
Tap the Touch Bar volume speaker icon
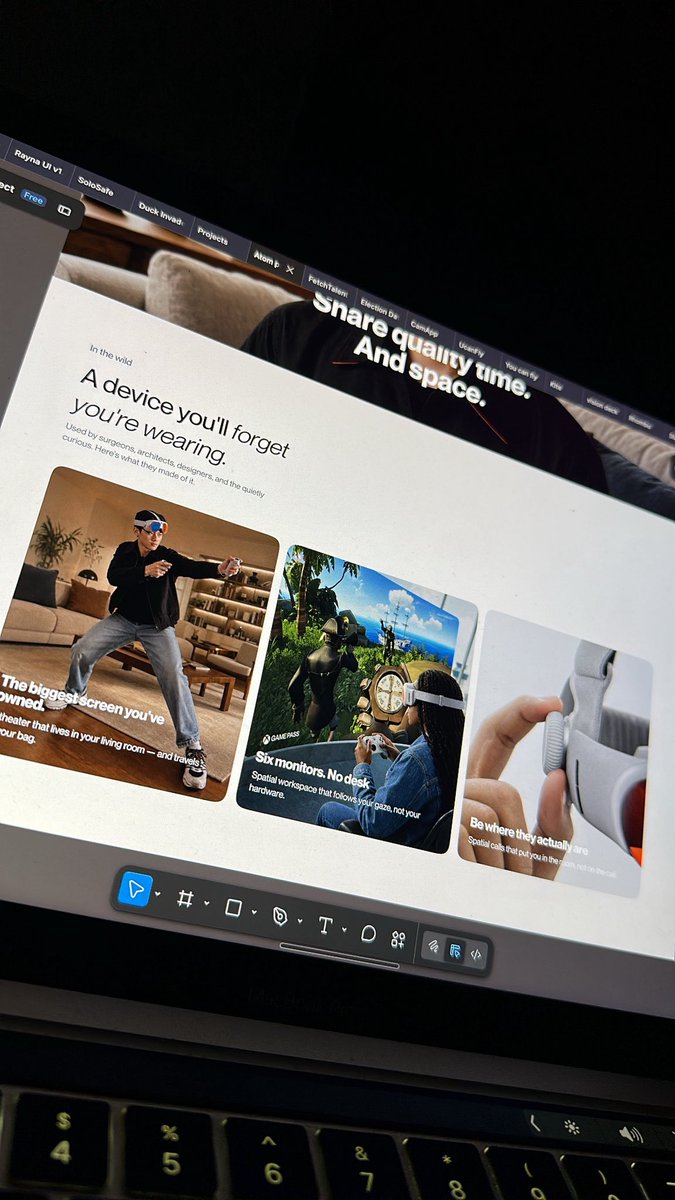click(x=630, y=1134)
